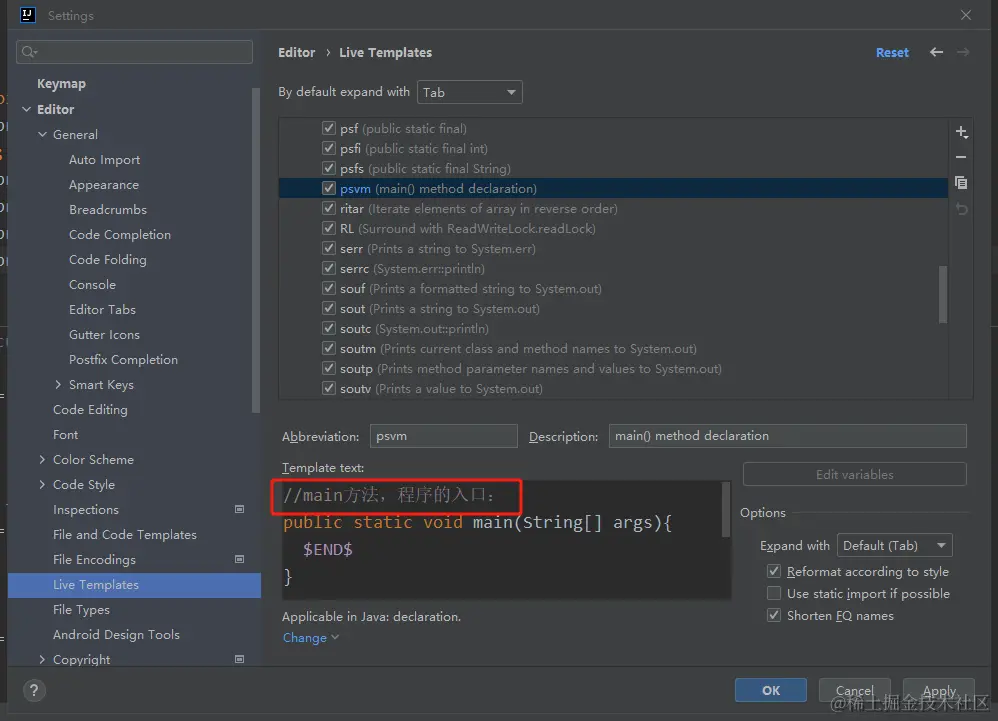998x721 pixels.
Task: Open Postfix Completion settings
Action: pos(123,360)
